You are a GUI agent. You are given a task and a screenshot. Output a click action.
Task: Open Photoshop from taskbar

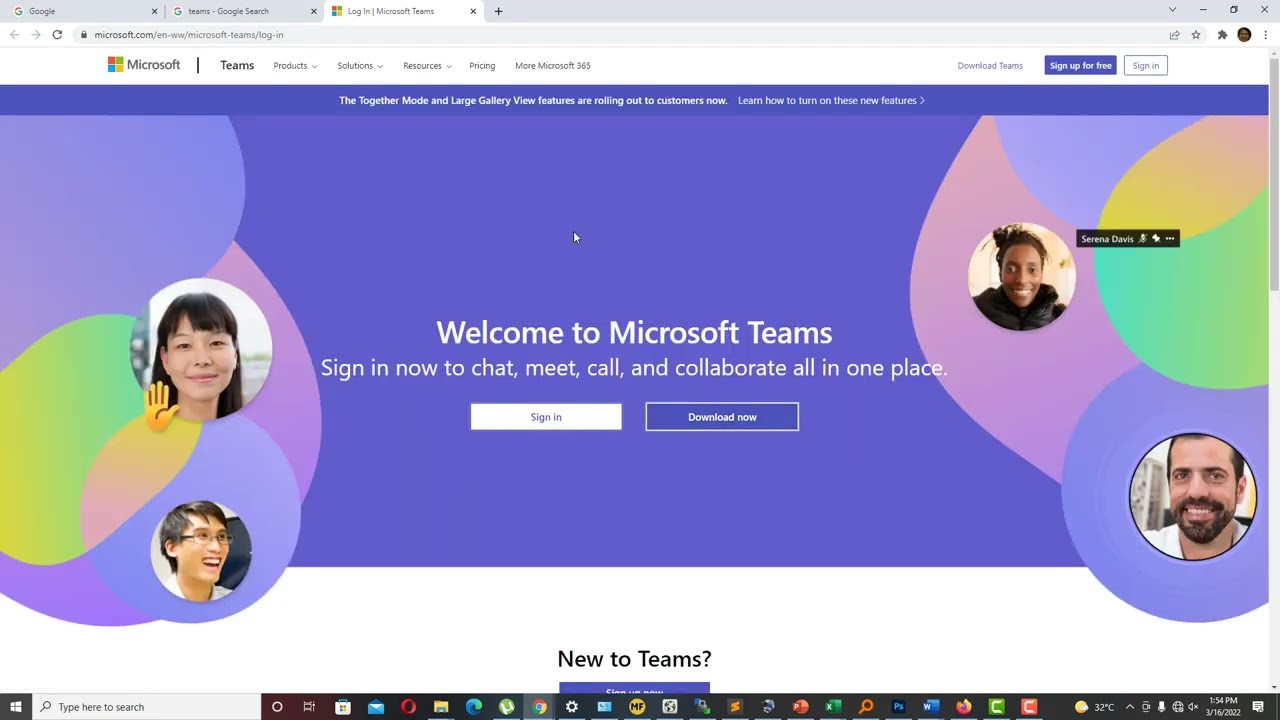click(898, 707)
